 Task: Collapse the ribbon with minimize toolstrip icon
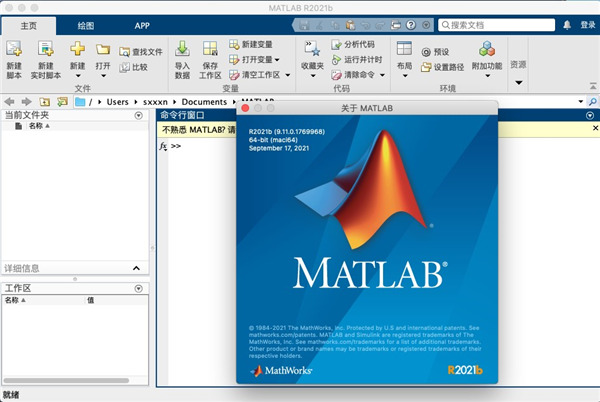click(593, 86)
